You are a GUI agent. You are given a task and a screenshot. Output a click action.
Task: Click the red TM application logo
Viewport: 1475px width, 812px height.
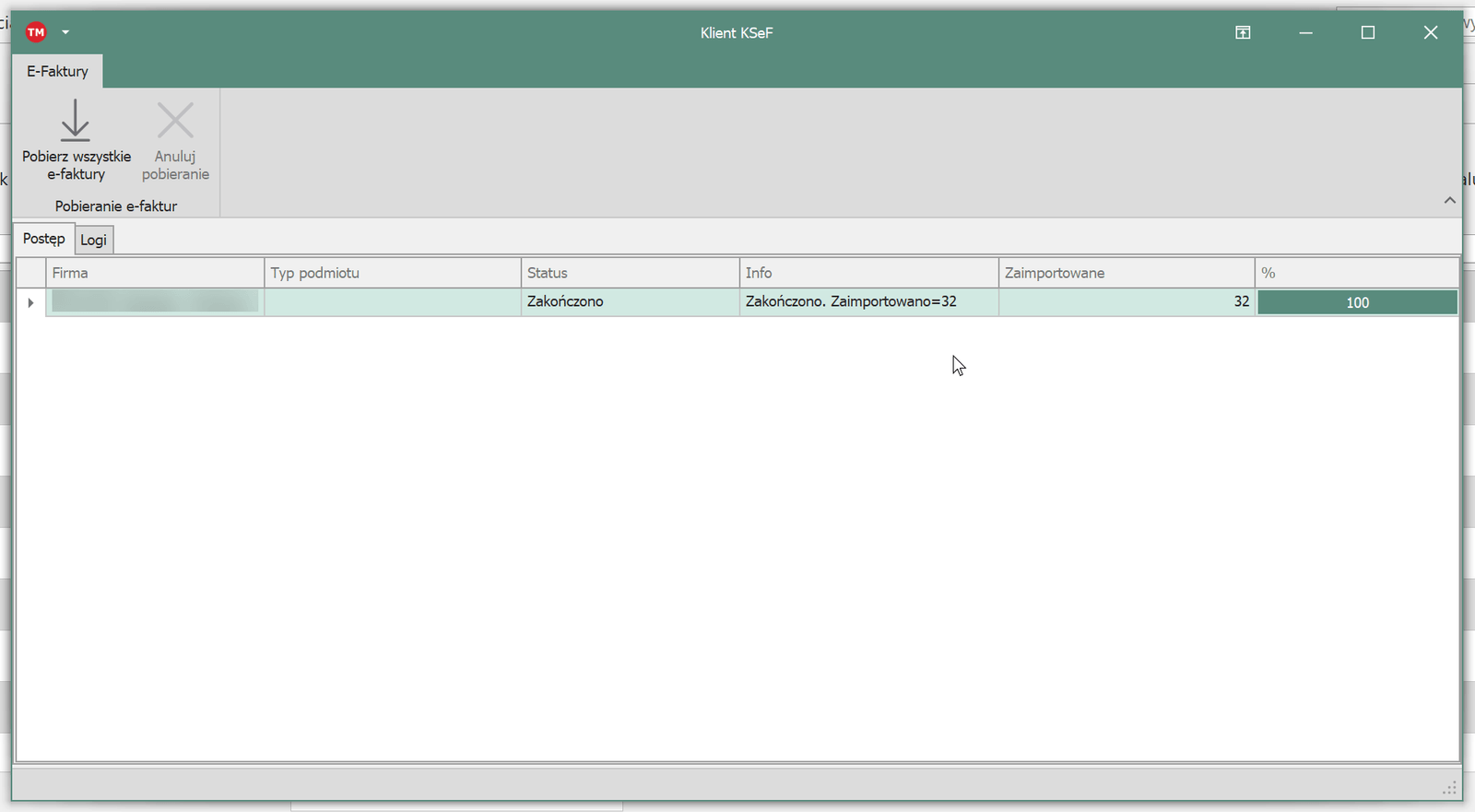[x=36, y=32]
